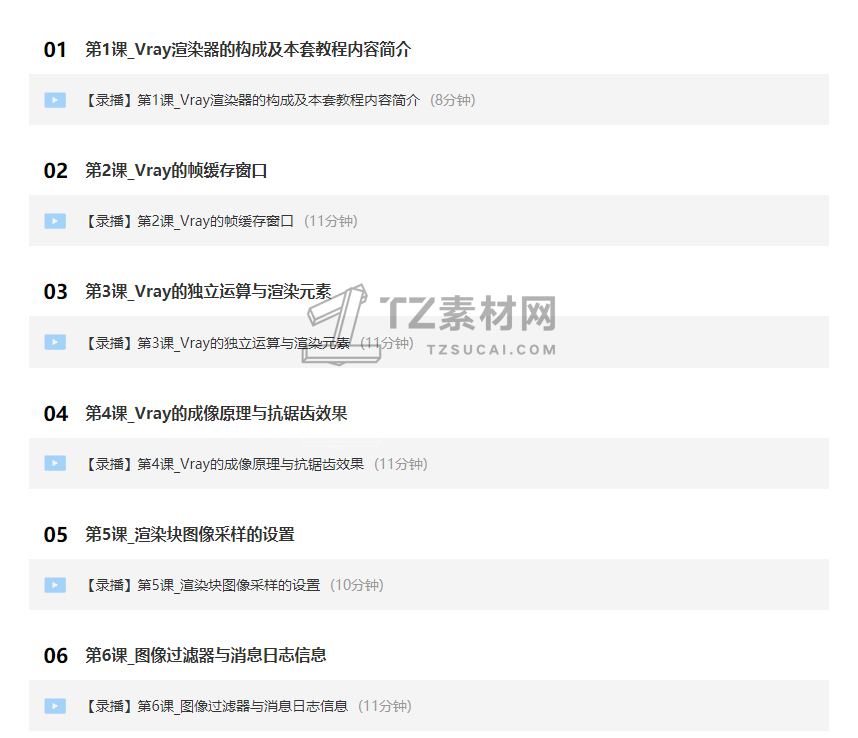
Task: Click the (11分钟) duration of 第4课
Action: coord(401,464)
